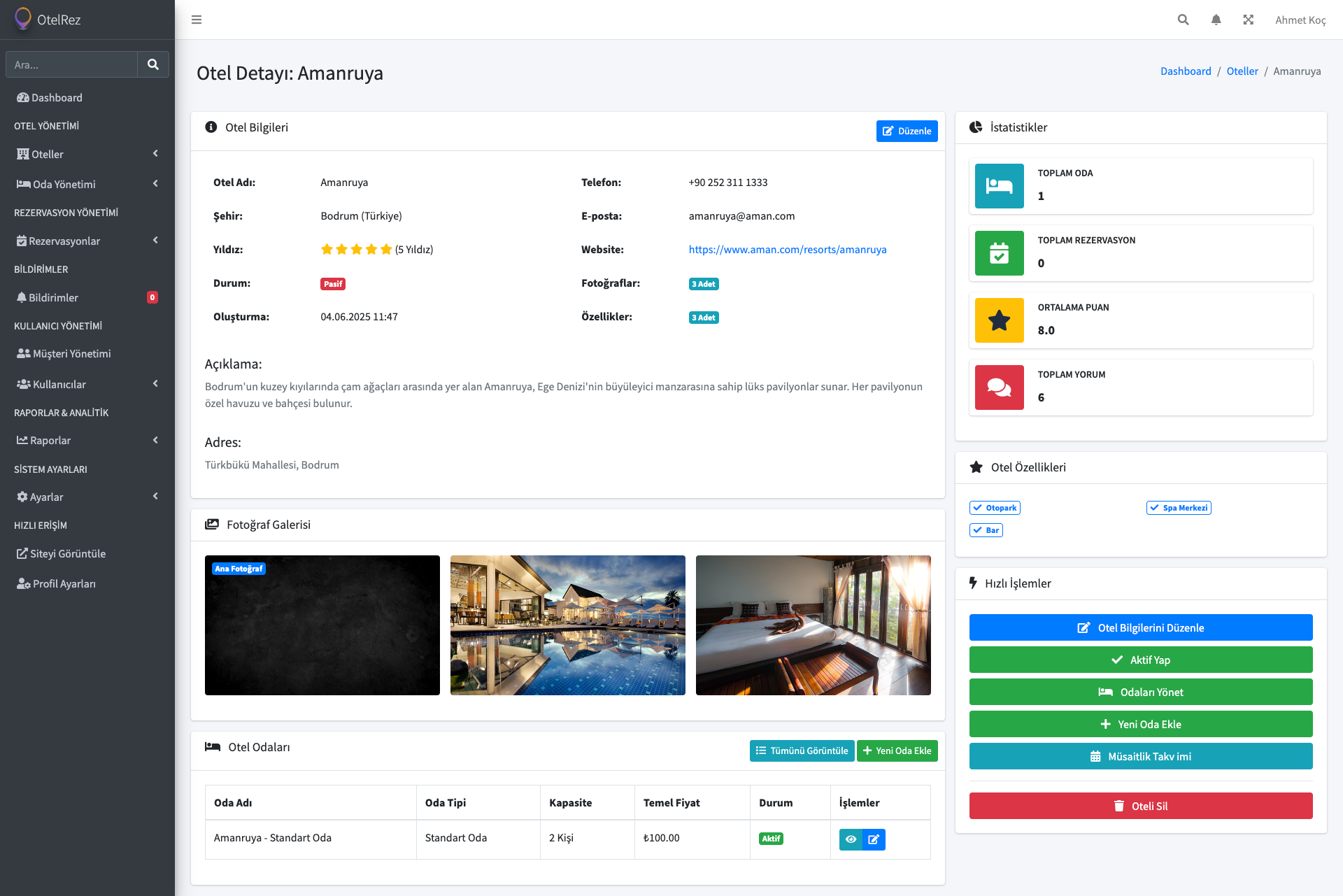
Task: Open the dark Ana Fotoğraf thumbnail
Action: [x=322, y=625]
